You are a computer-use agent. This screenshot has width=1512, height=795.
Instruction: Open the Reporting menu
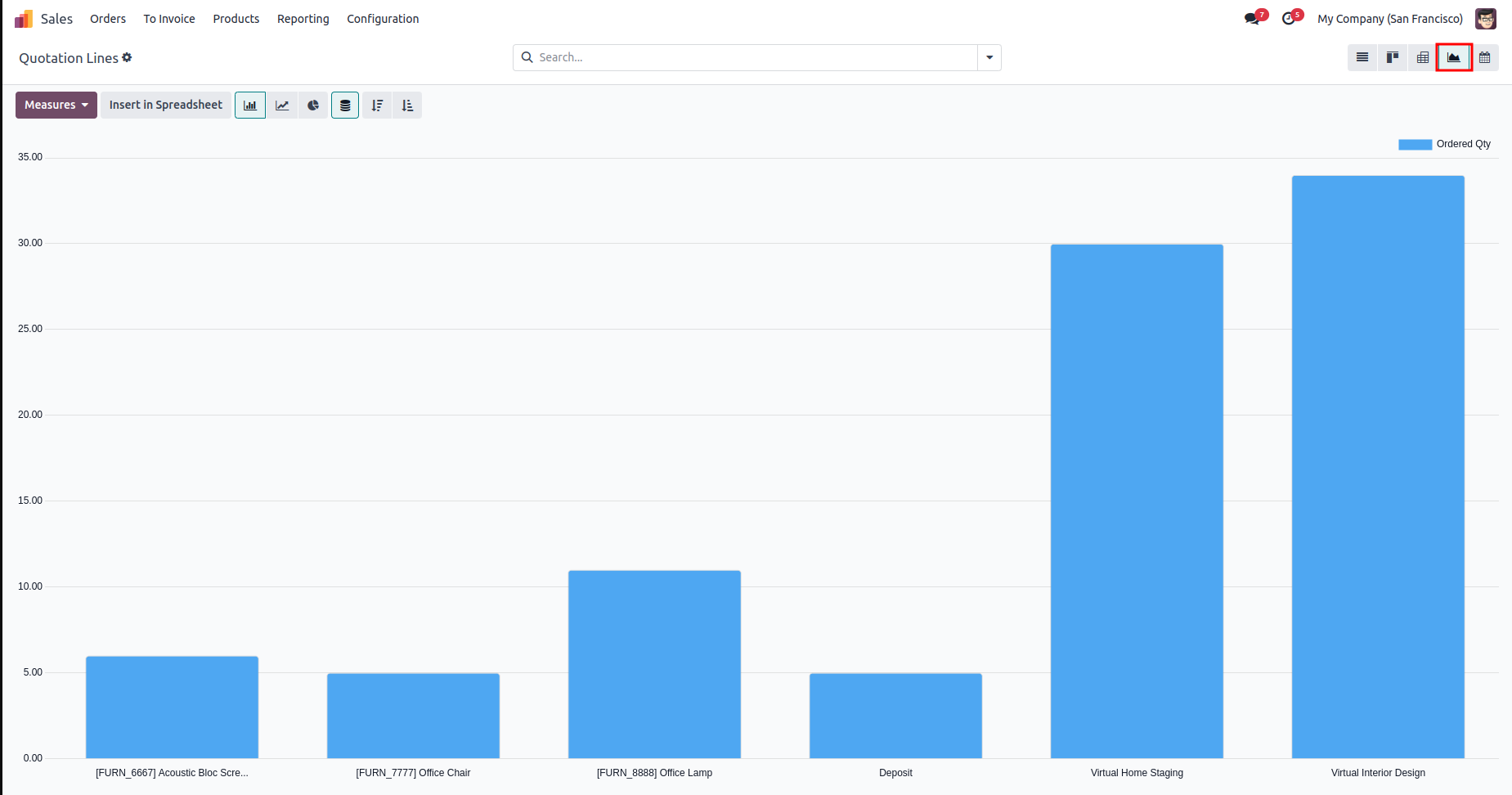pos(303,19)
